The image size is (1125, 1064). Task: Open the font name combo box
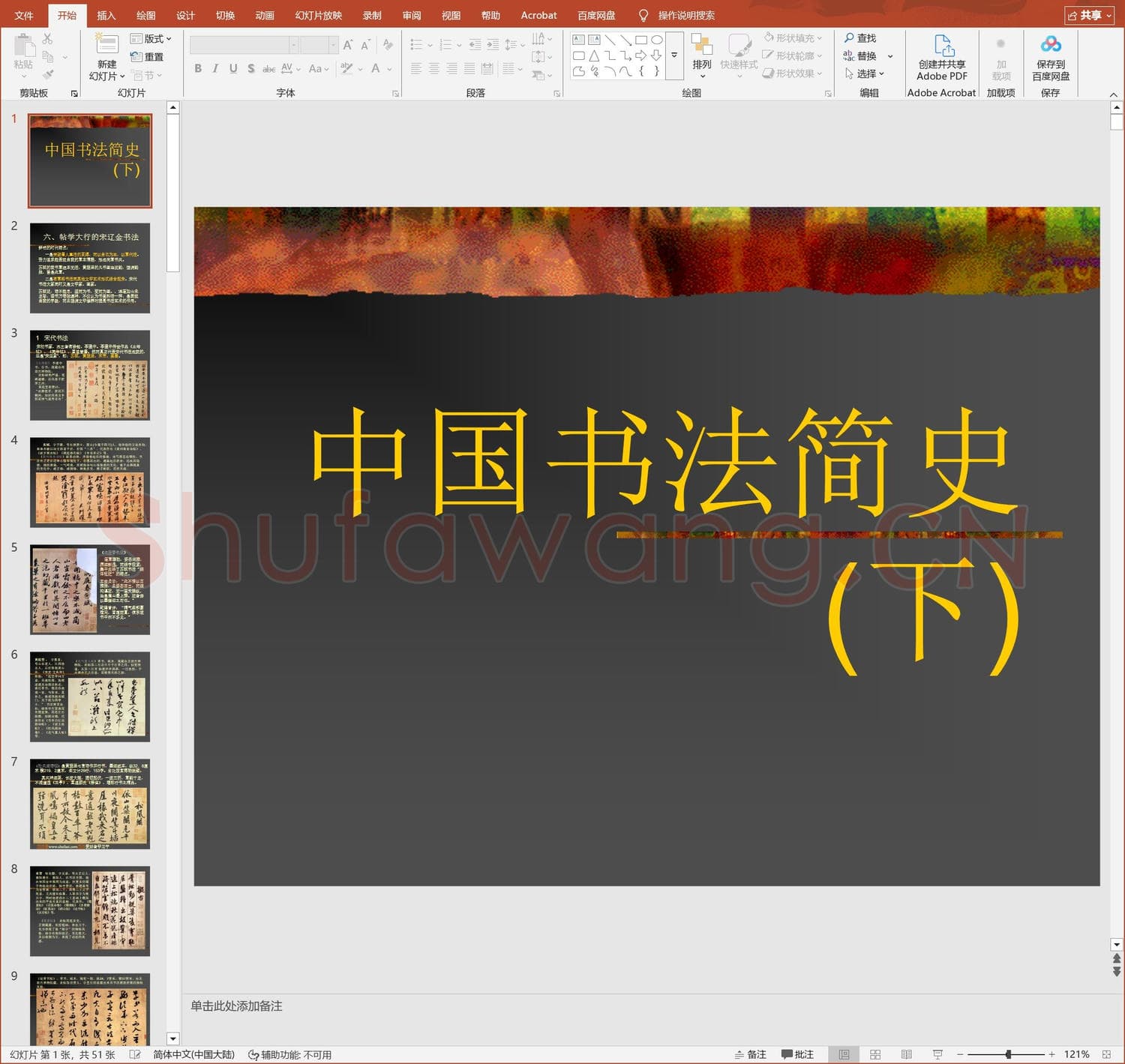click(x=244, y=45)
